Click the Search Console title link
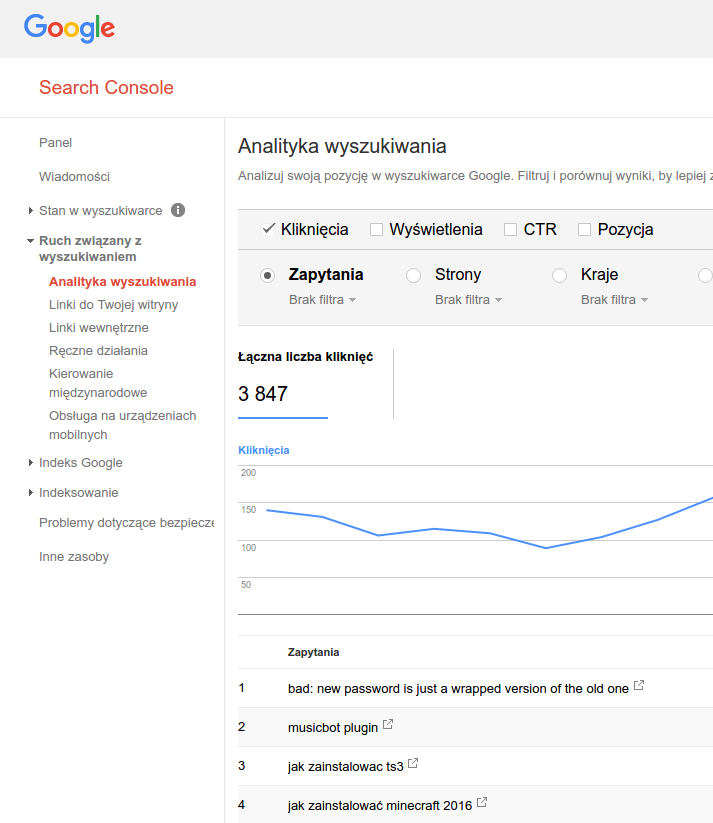This screenshot has height=823, width=713. pos(106,87)
